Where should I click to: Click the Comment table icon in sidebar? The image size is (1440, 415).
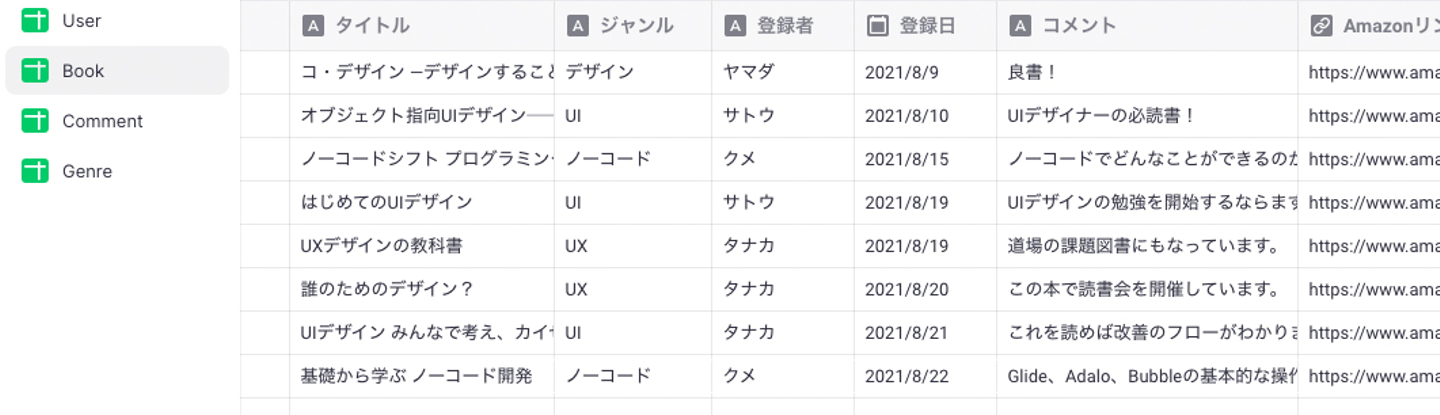[x=35, y=121]
